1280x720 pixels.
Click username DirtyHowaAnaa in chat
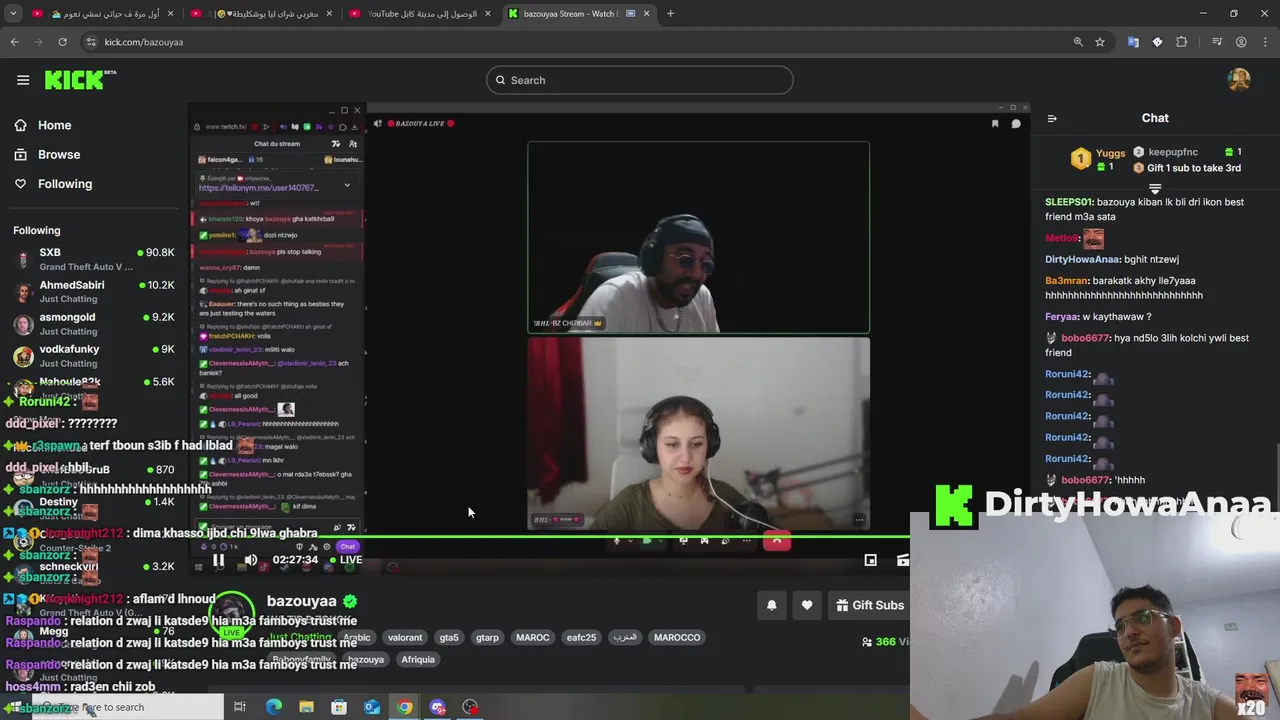click(x=1082, y=260)
